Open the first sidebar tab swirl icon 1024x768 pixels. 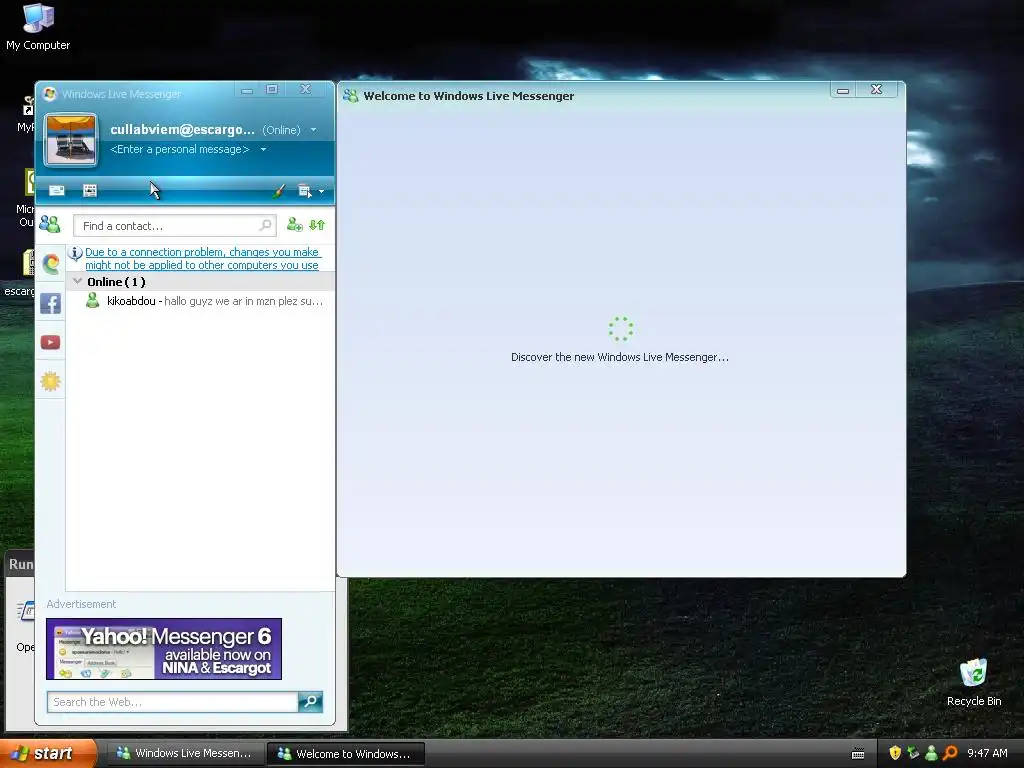point(50,264)
